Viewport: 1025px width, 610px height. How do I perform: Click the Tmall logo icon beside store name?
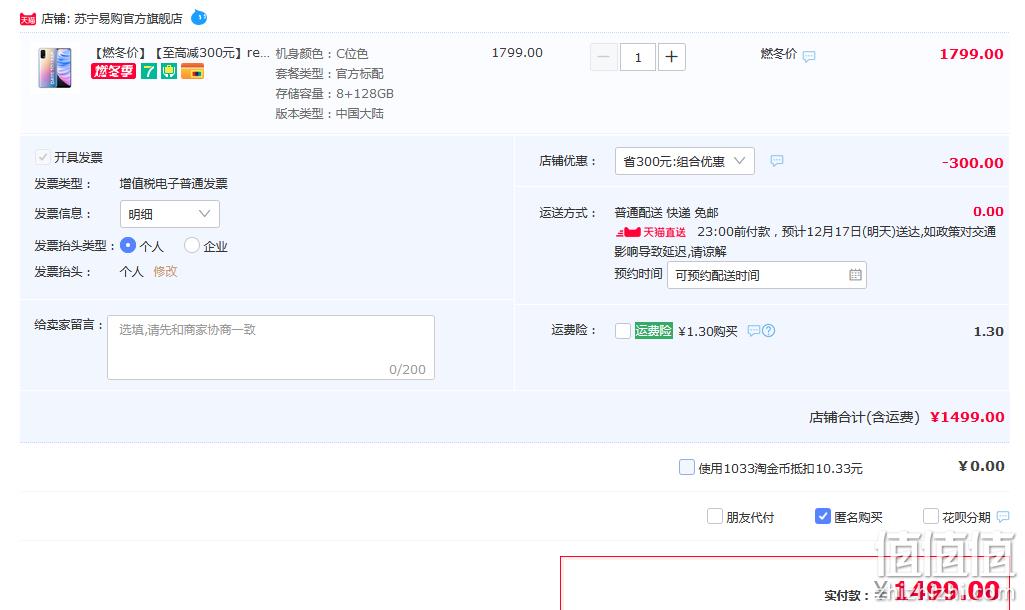coord(27,19)
